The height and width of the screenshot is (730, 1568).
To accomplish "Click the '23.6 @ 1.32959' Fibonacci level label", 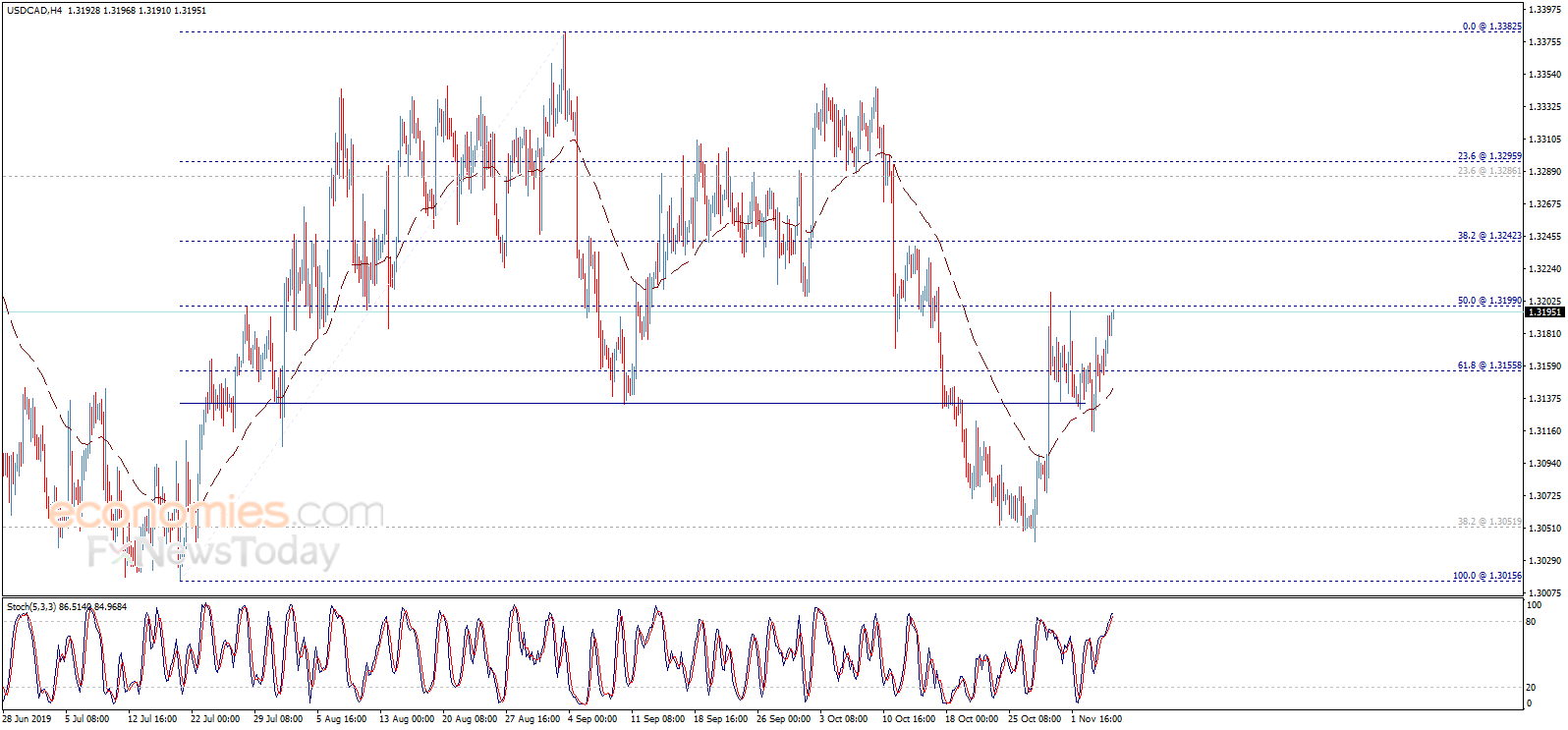I will (1490, 156).
